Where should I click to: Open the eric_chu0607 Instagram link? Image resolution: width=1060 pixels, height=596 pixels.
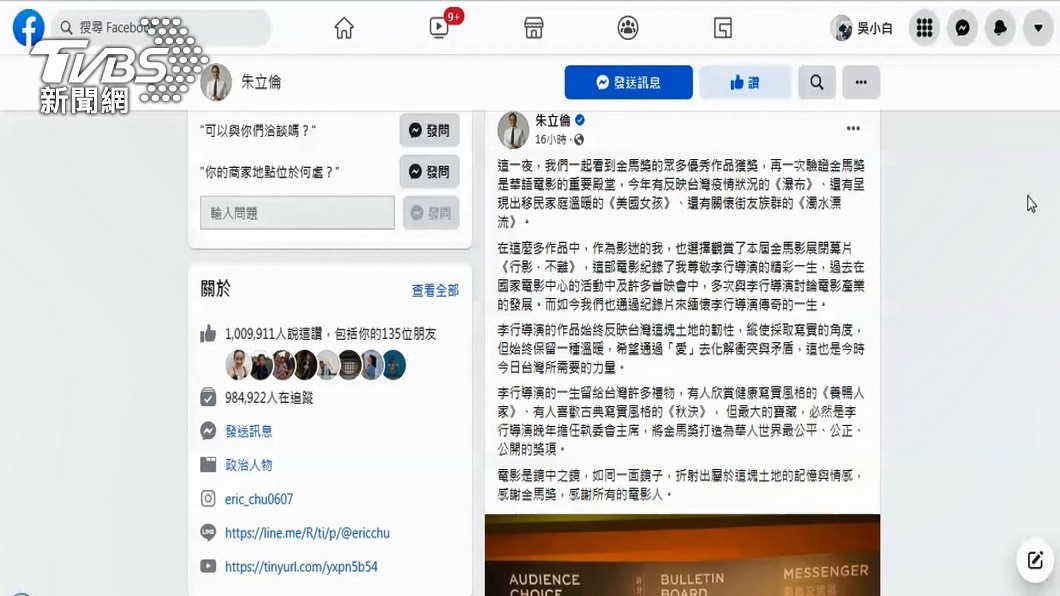click(259, 499)
